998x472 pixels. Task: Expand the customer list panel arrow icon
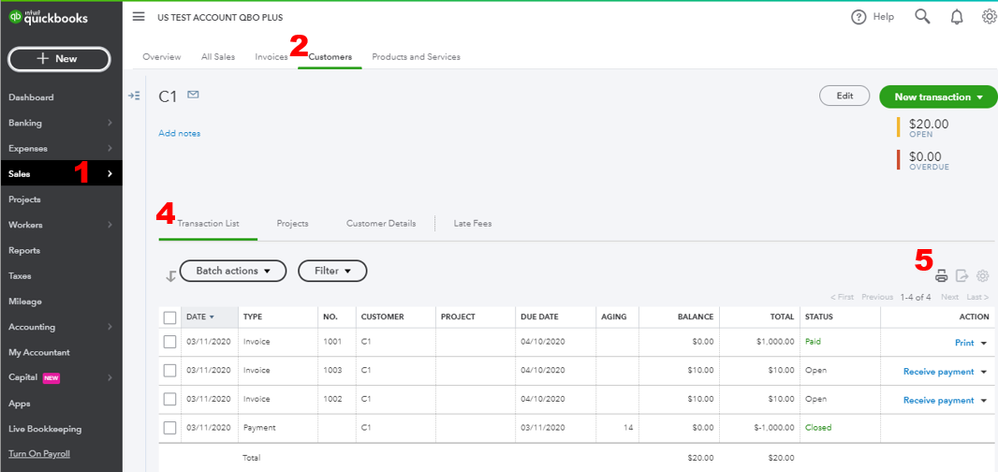point(134,95)
